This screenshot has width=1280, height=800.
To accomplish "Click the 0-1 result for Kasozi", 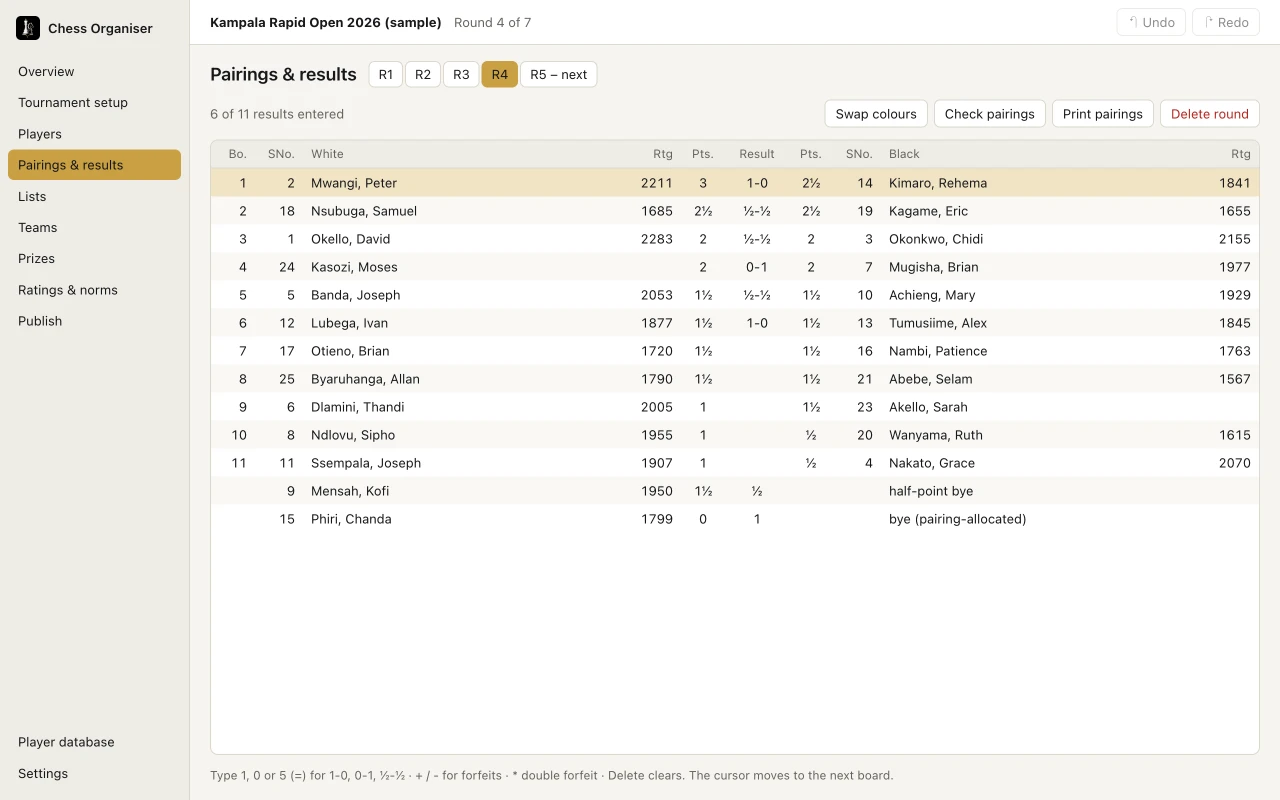I will pos(757,267).
